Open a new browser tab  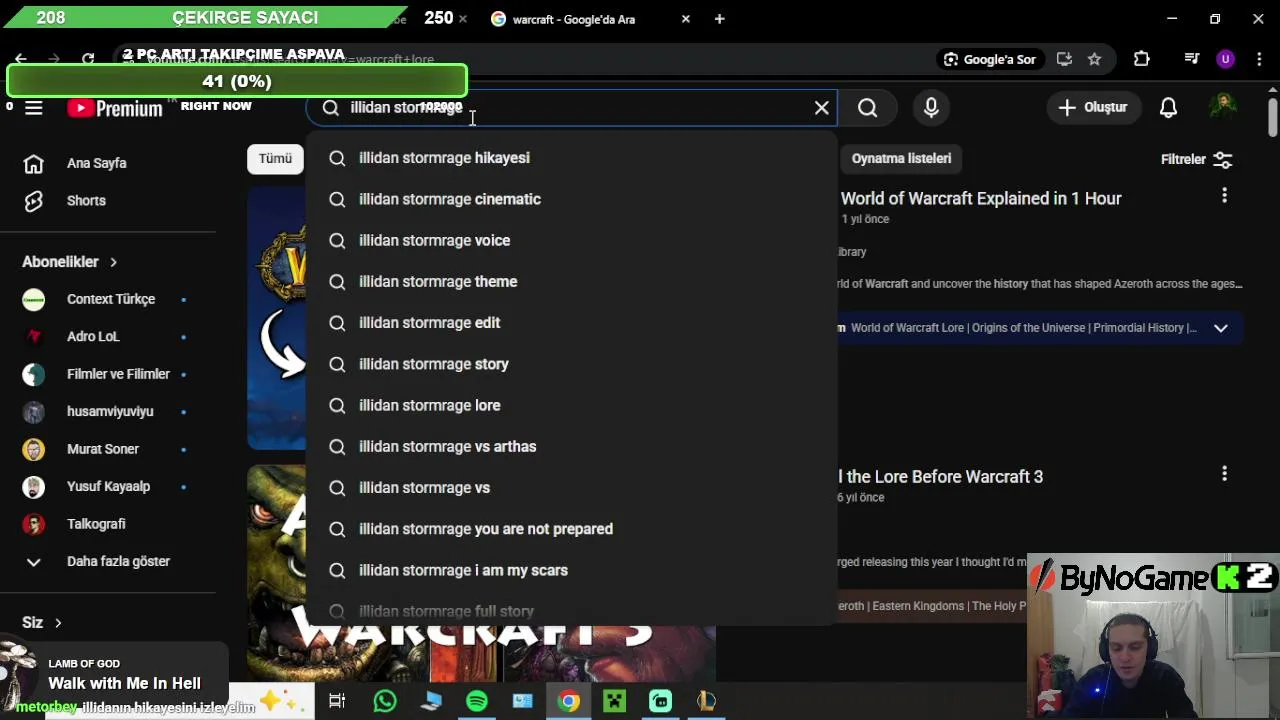point(719,19)
